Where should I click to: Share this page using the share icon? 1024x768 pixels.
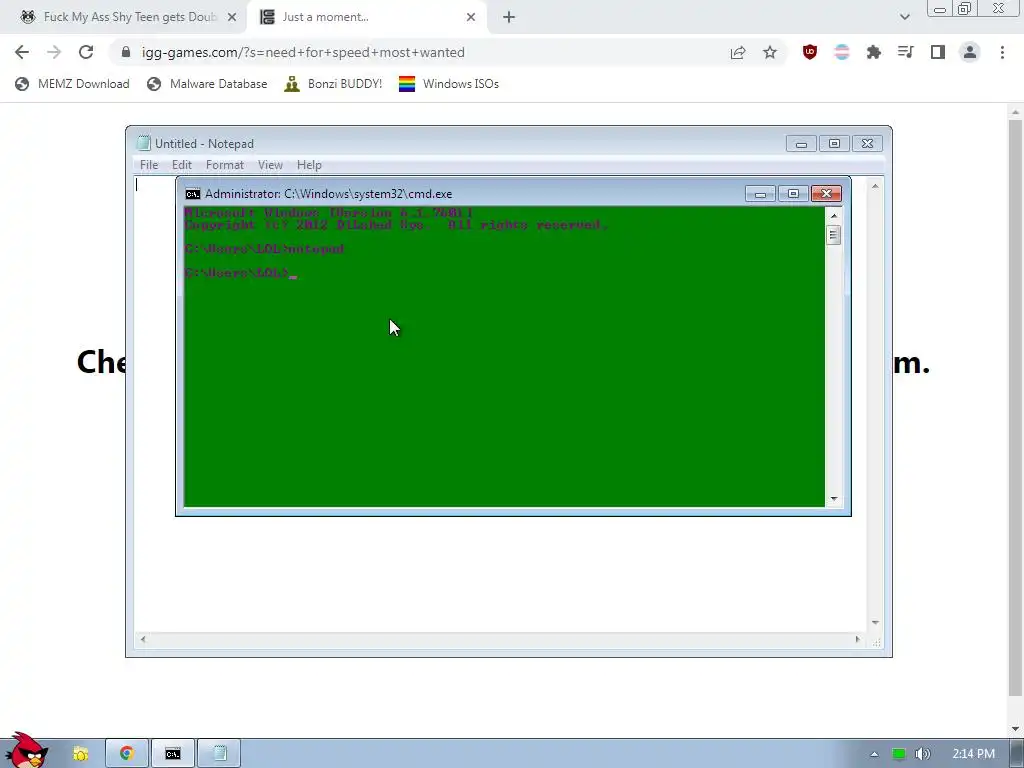(x=738, y=52)
